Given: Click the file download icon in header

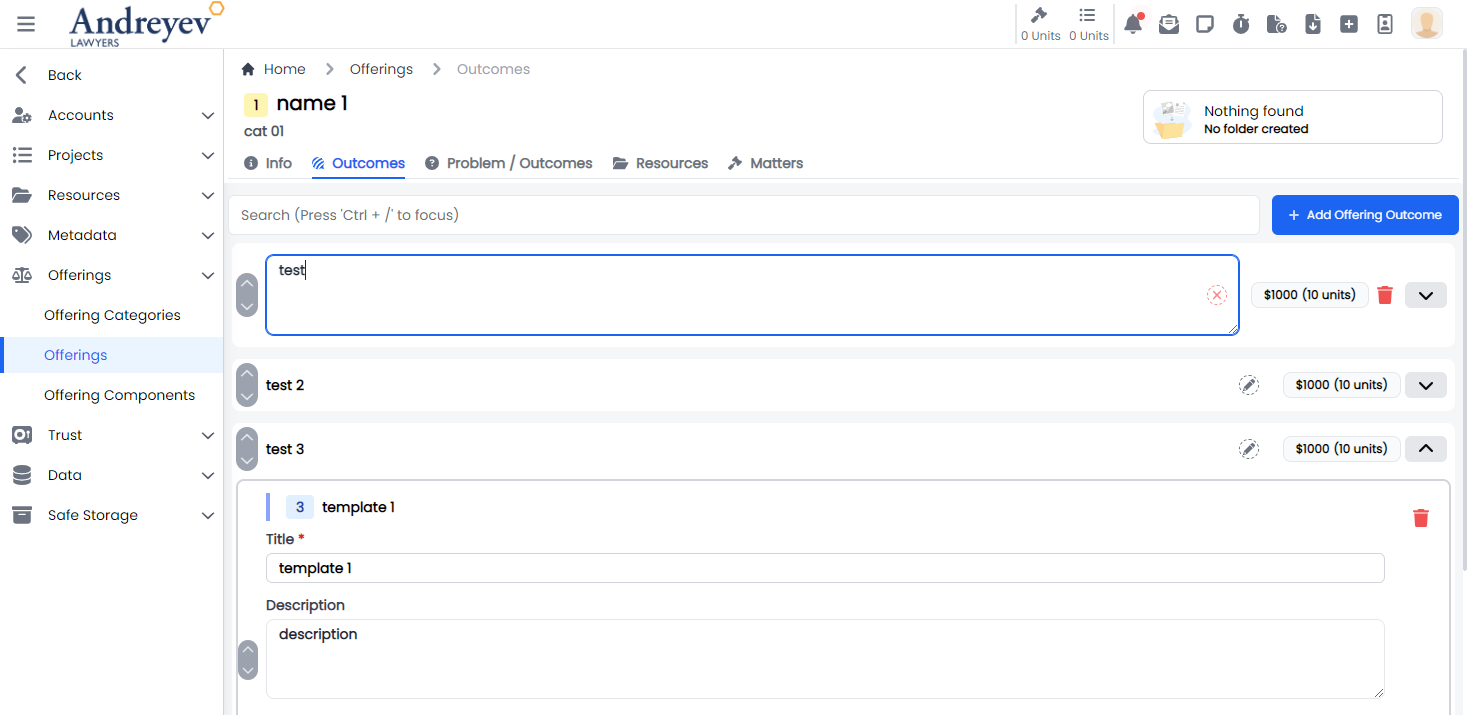Looking at the screenshot, I should 1313,24.
